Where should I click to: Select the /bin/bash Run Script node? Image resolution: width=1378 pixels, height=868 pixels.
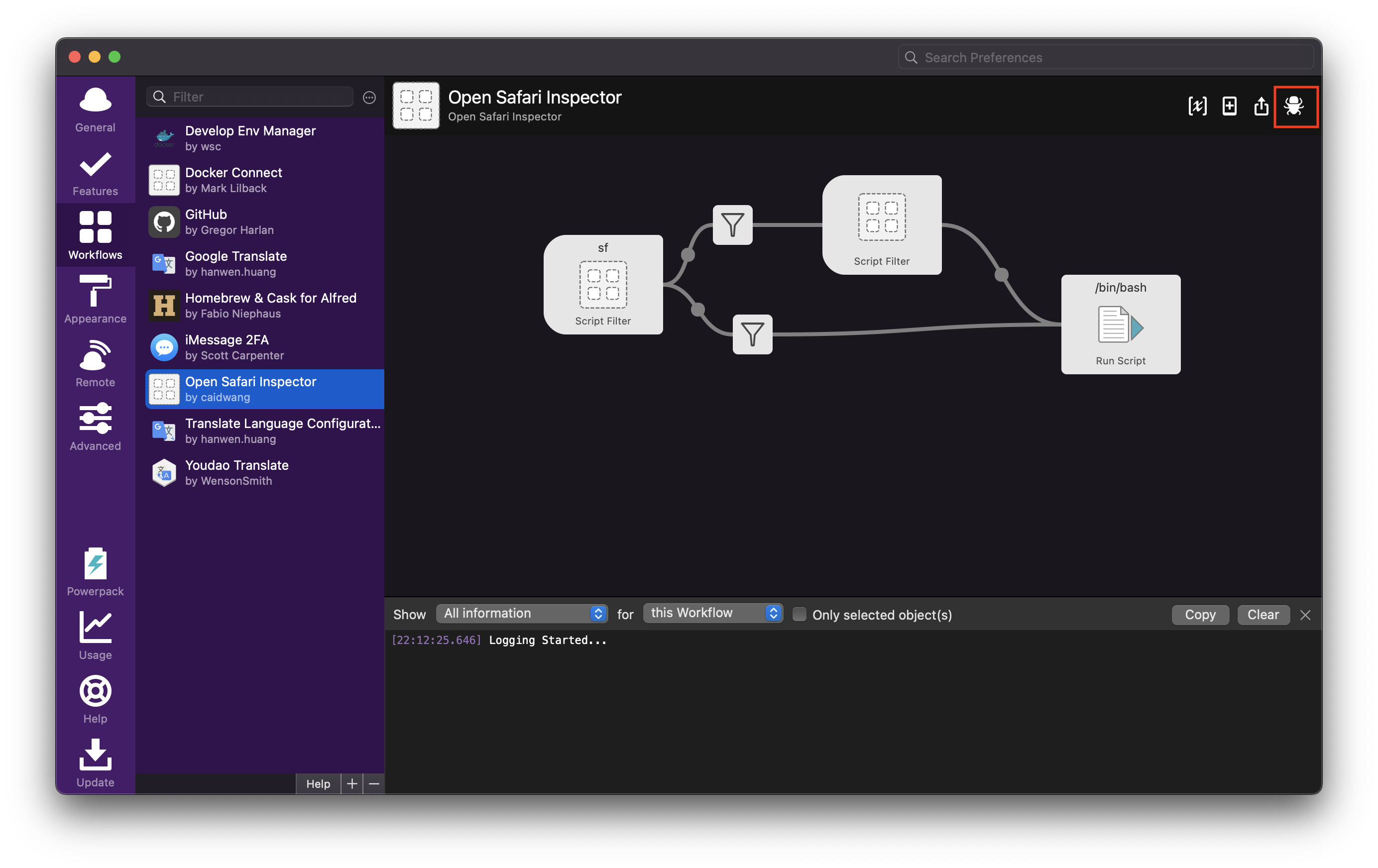[1120, 325]
